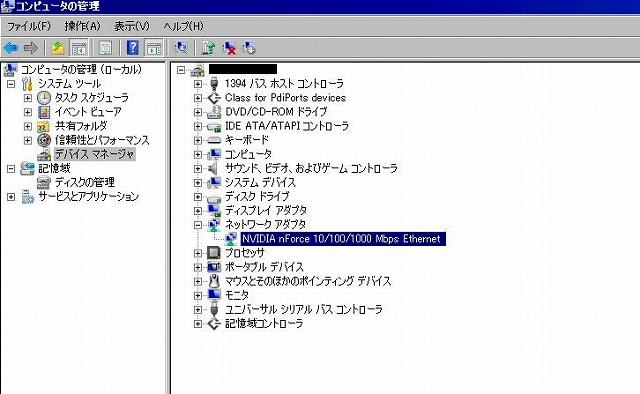The height and width of the screenshot is (394, 640).
Task: Click the sound speaker icon
Action: 213,168
